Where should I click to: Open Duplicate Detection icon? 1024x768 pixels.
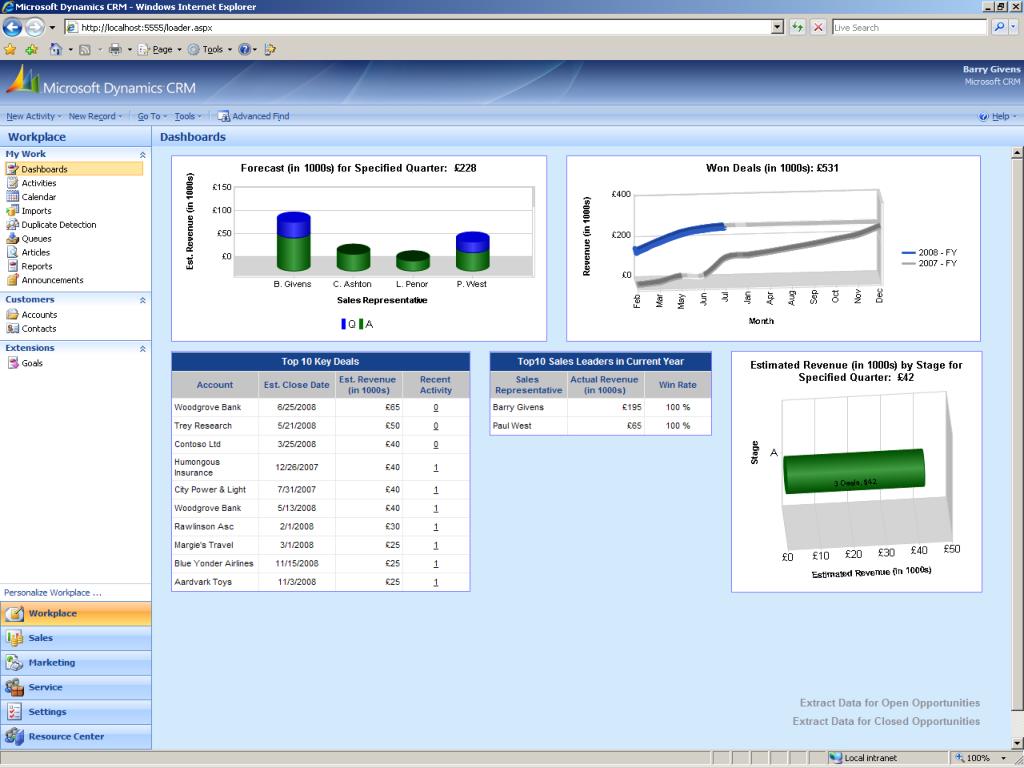pyautogui.click(x=12, y=225)
